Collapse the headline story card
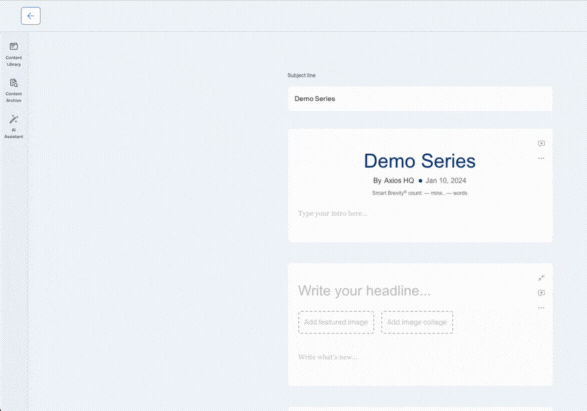The width and height of the screenshot is (587, 411). [541, 278]
